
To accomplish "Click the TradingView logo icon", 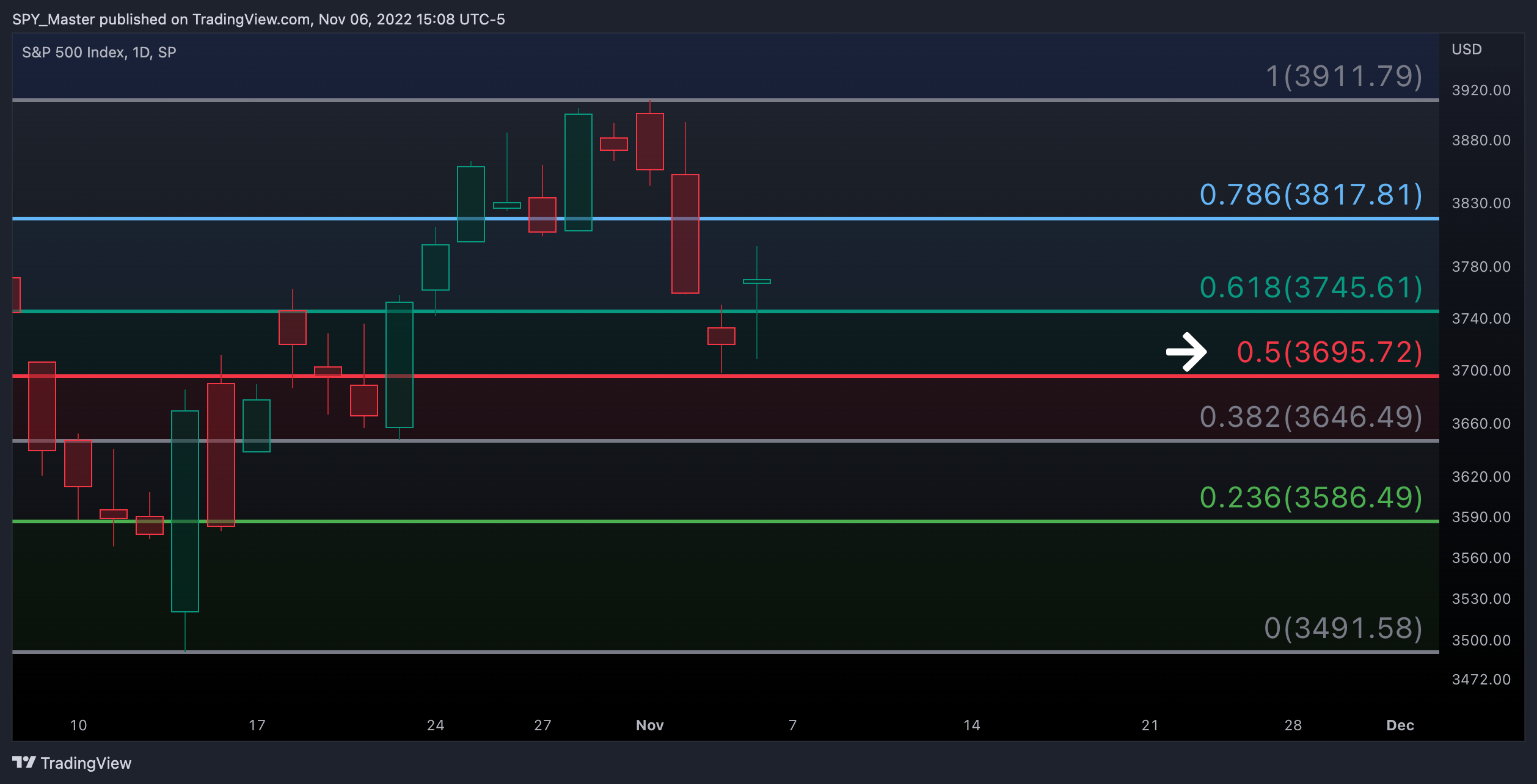I will 24,762.
